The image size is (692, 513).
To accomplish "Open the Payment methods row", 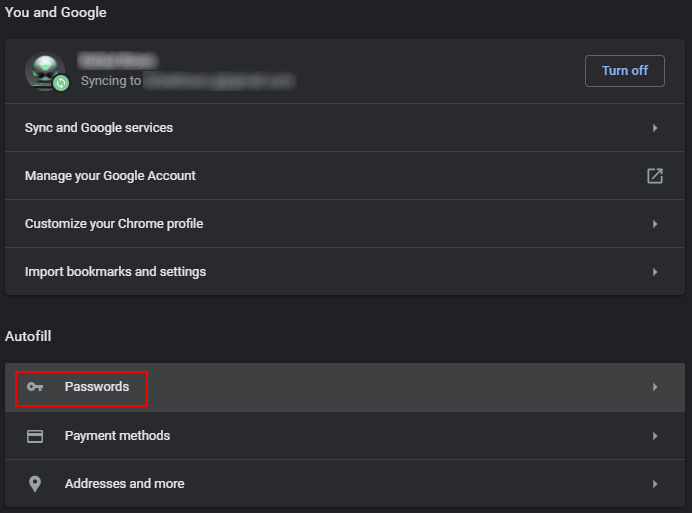I will (x=345, y=436).
